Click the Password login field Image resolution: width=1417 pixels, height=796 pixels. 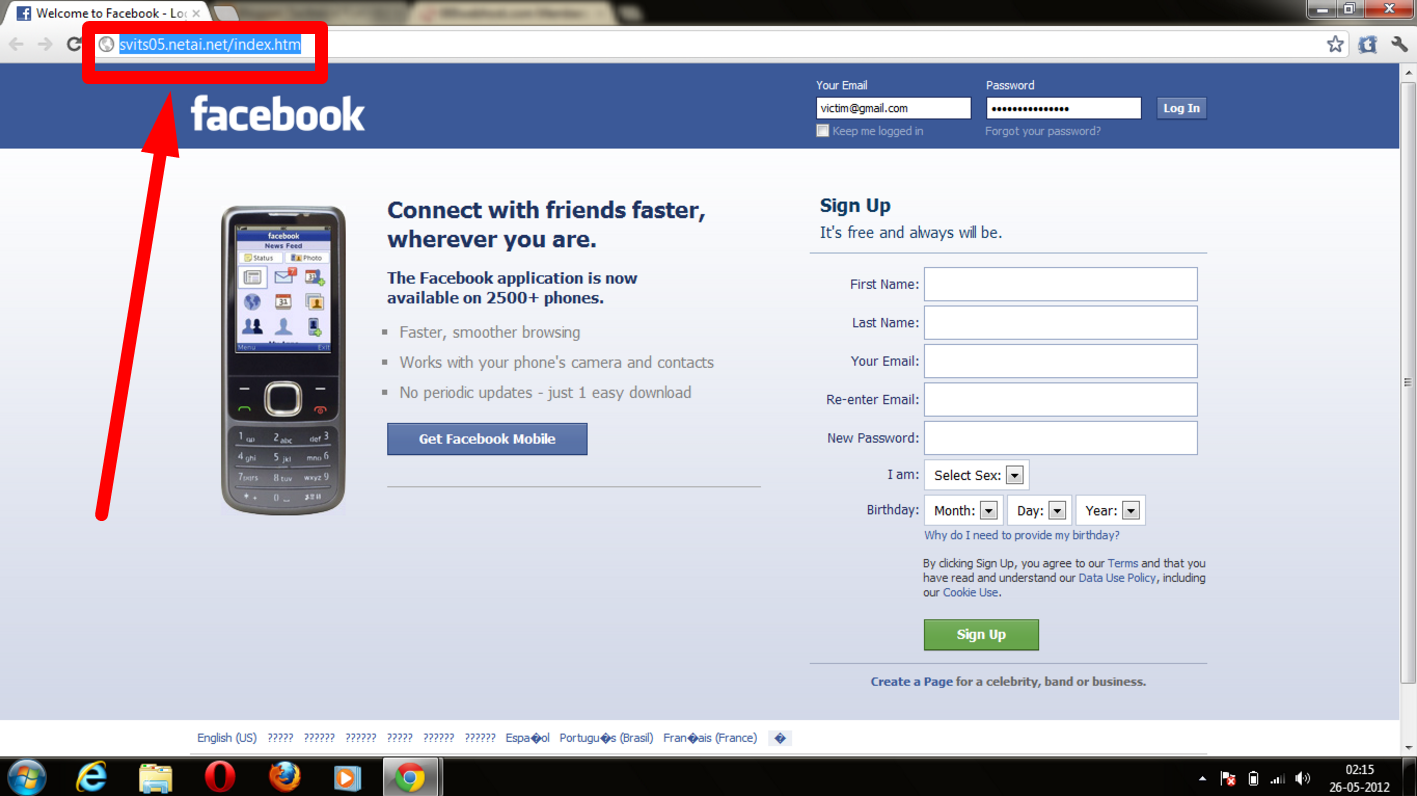click(1063, 108)
